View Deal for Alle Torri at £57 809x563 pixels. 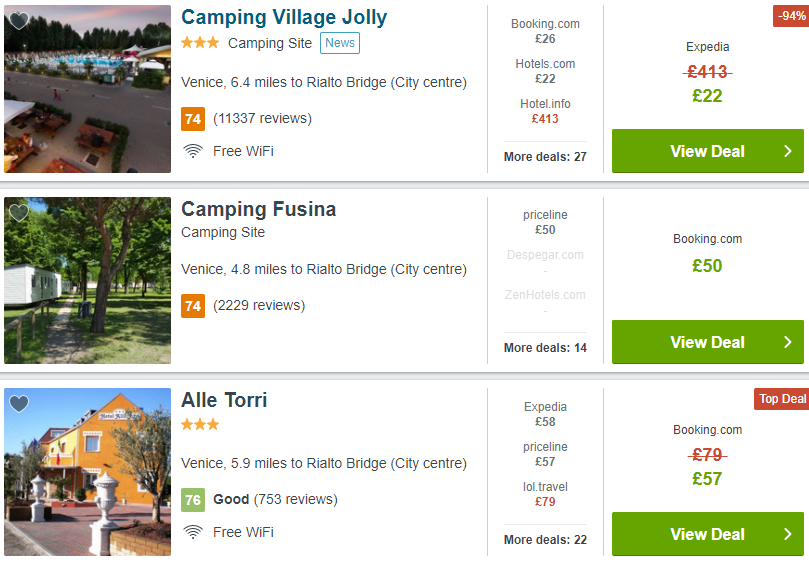coord(707,534)
